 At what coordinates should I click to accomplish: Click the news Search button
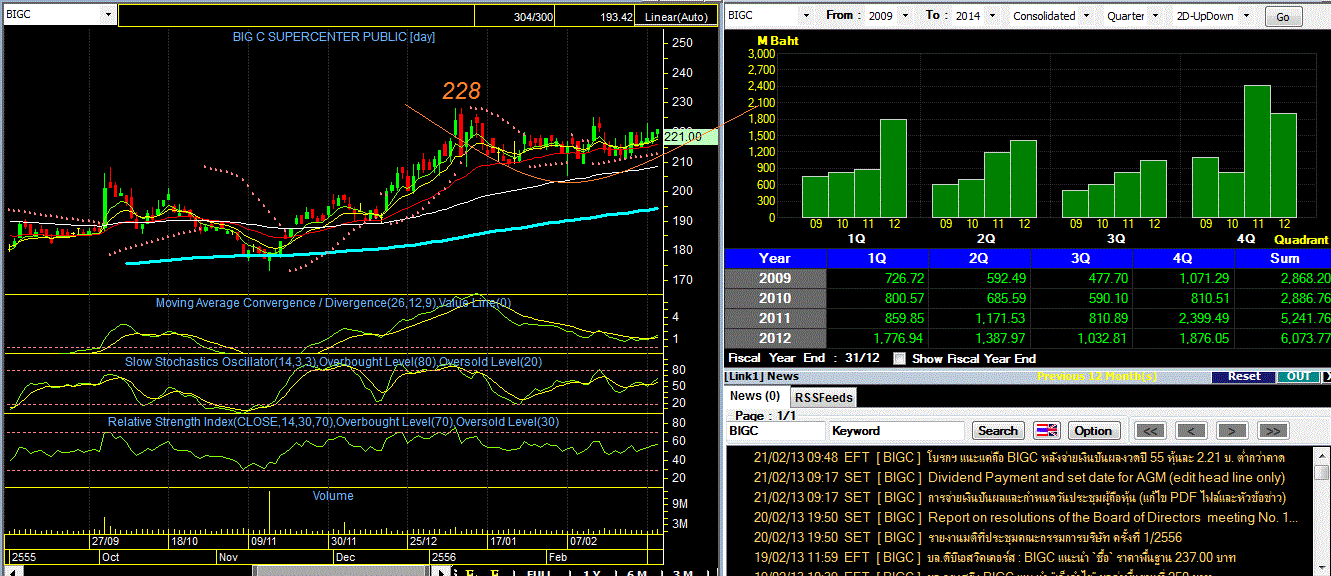998,431
